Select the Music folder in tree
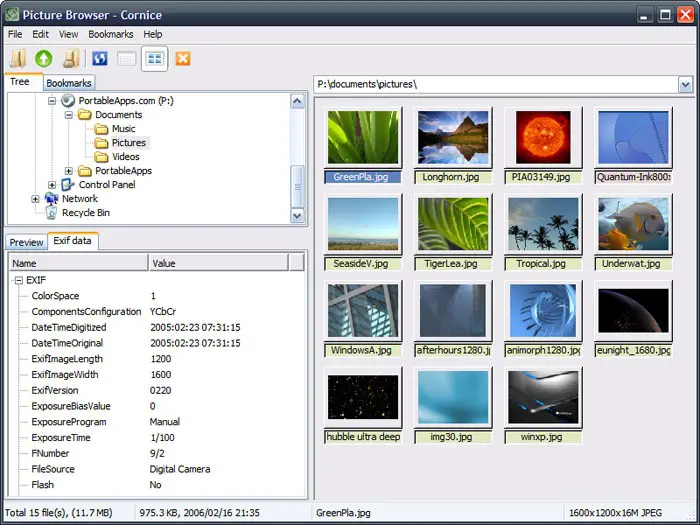This screenshot has height=525, width=700. tap(123, 129)
